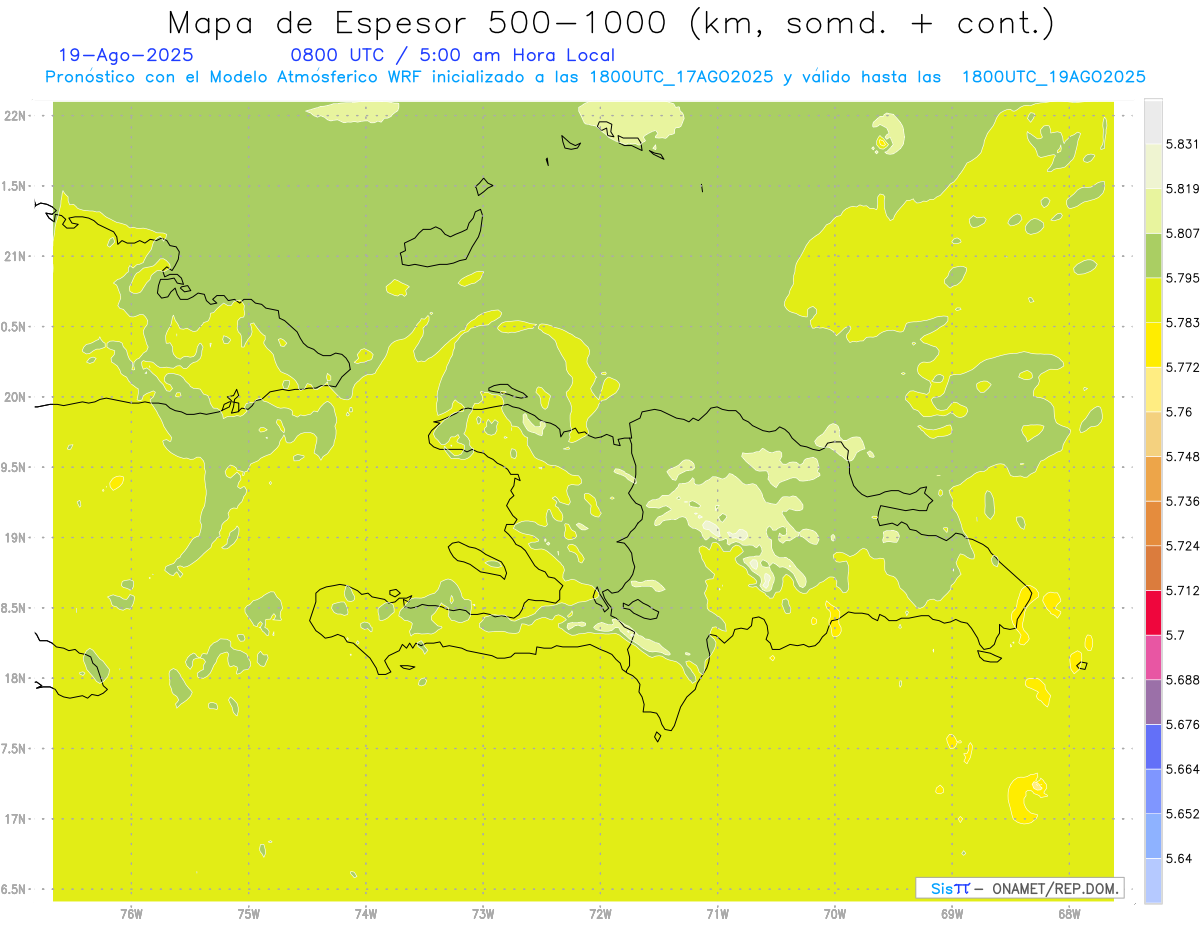Click the color bar value 5.736
1200x927 pixels.
[x=1183, y=501]
